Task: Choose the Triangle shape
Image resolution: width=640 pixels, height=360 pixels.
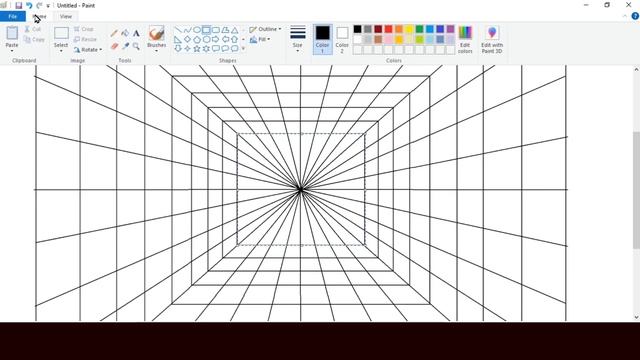Action: (235, 30)
